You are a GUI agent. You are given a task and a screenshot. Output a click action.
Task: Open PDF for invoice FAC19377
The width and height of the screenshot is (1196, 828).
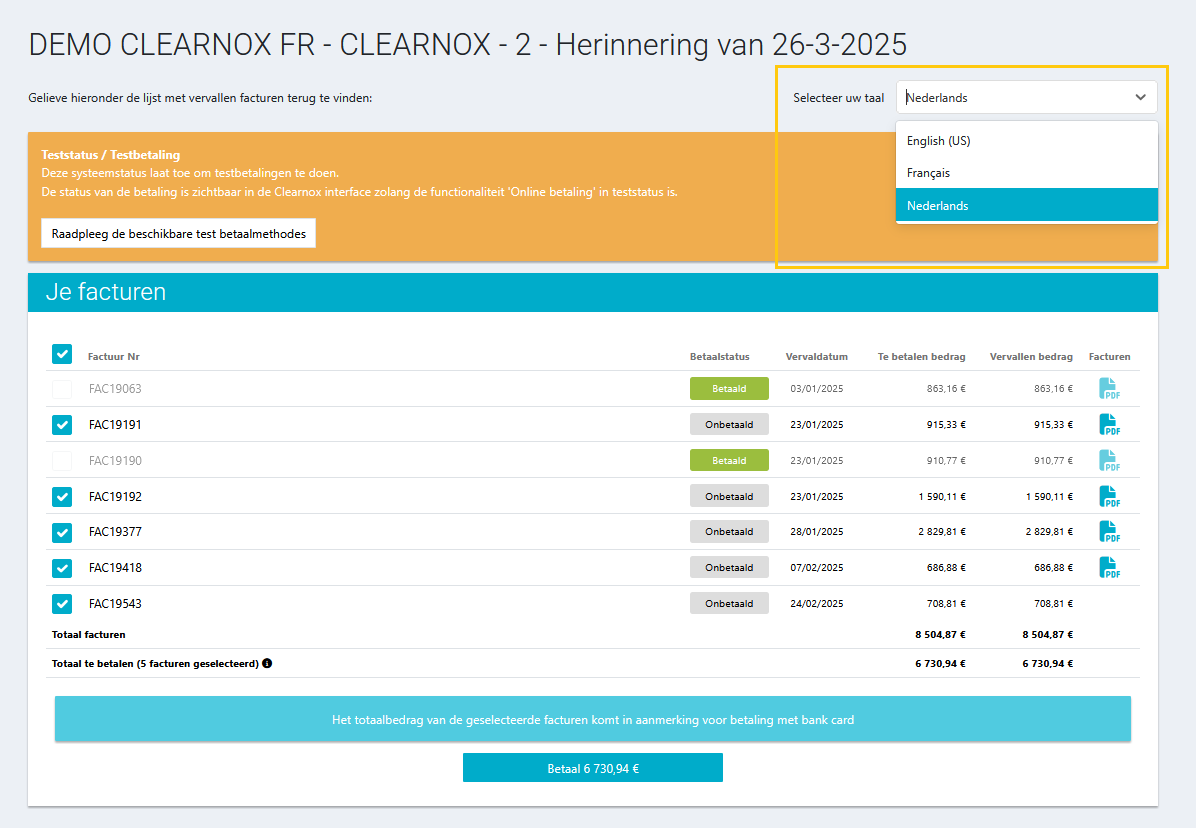coord(1109,532)
